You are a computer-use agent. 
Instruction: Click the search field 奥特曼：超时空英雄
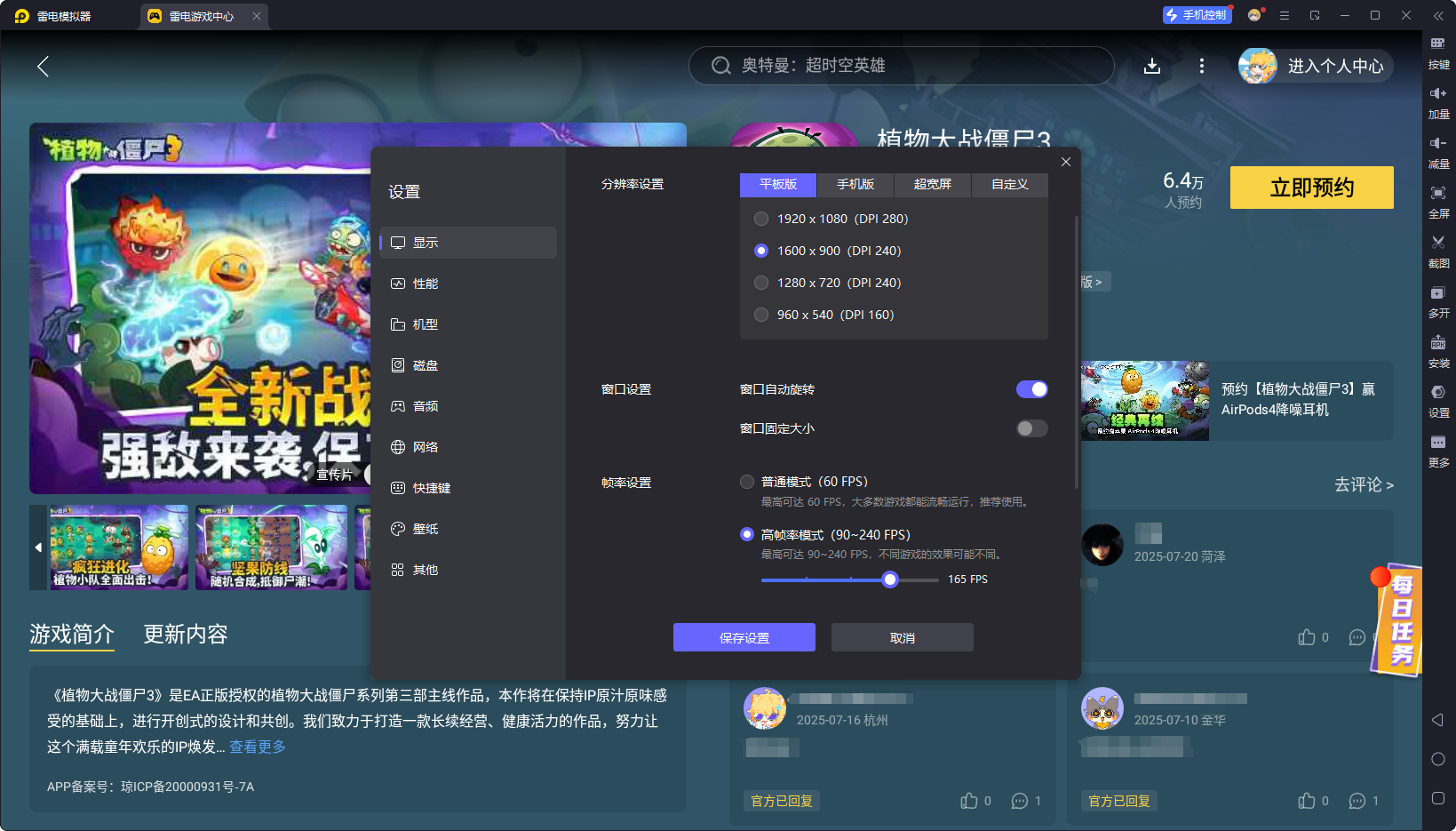(902, 66)
